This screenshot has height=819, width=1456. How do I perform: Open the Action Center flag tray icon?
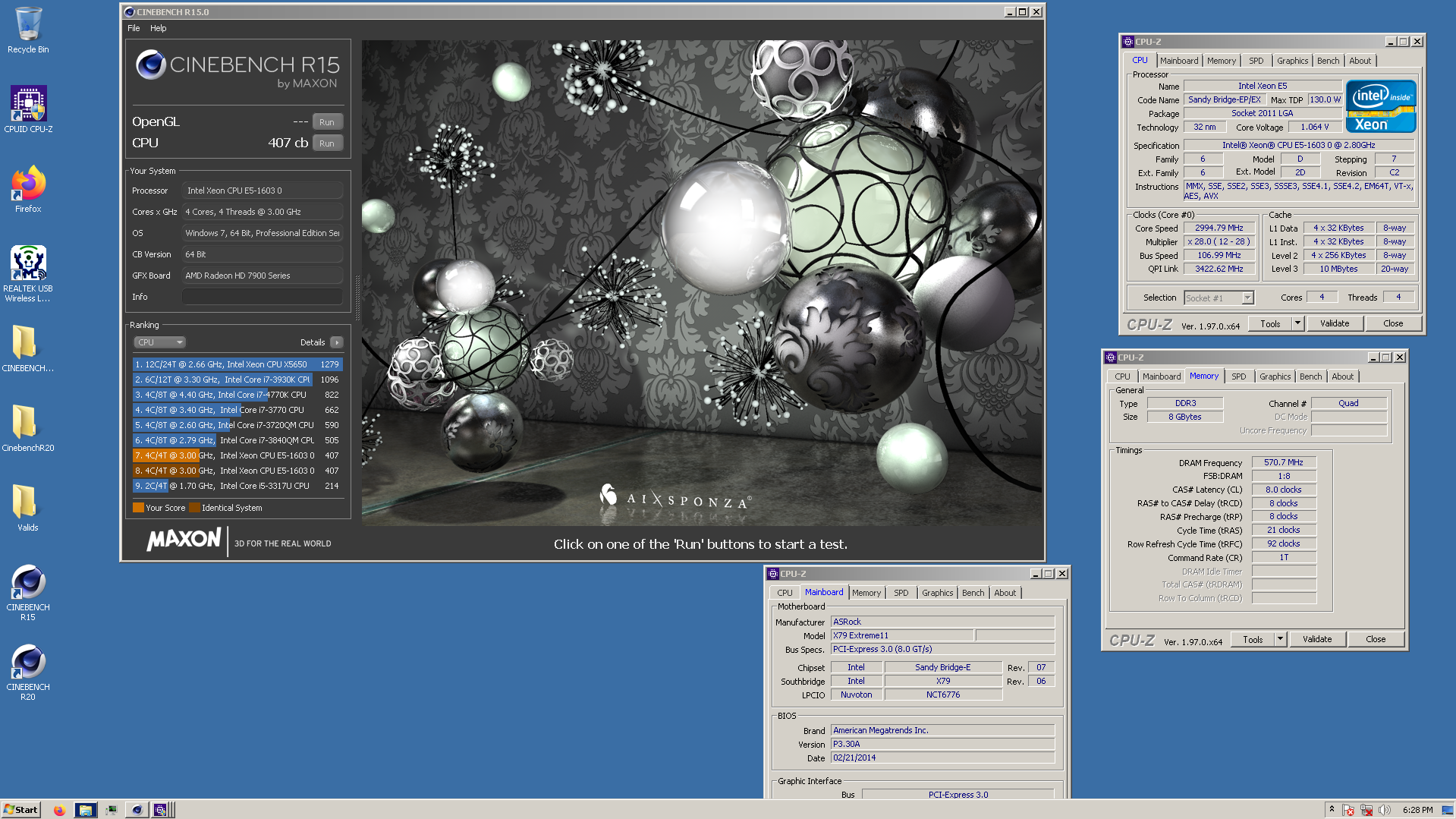(1349, 810)
